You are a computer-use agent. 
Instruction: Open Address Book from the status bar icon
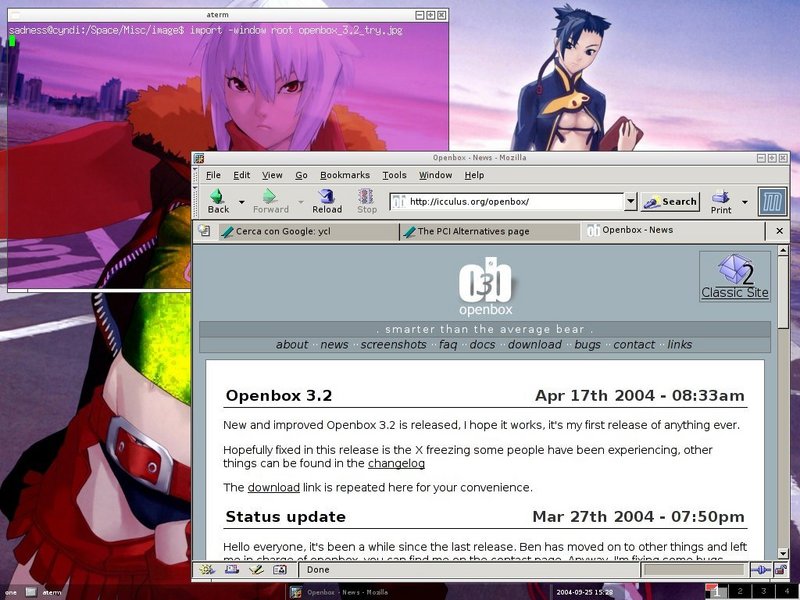(280, 569)
